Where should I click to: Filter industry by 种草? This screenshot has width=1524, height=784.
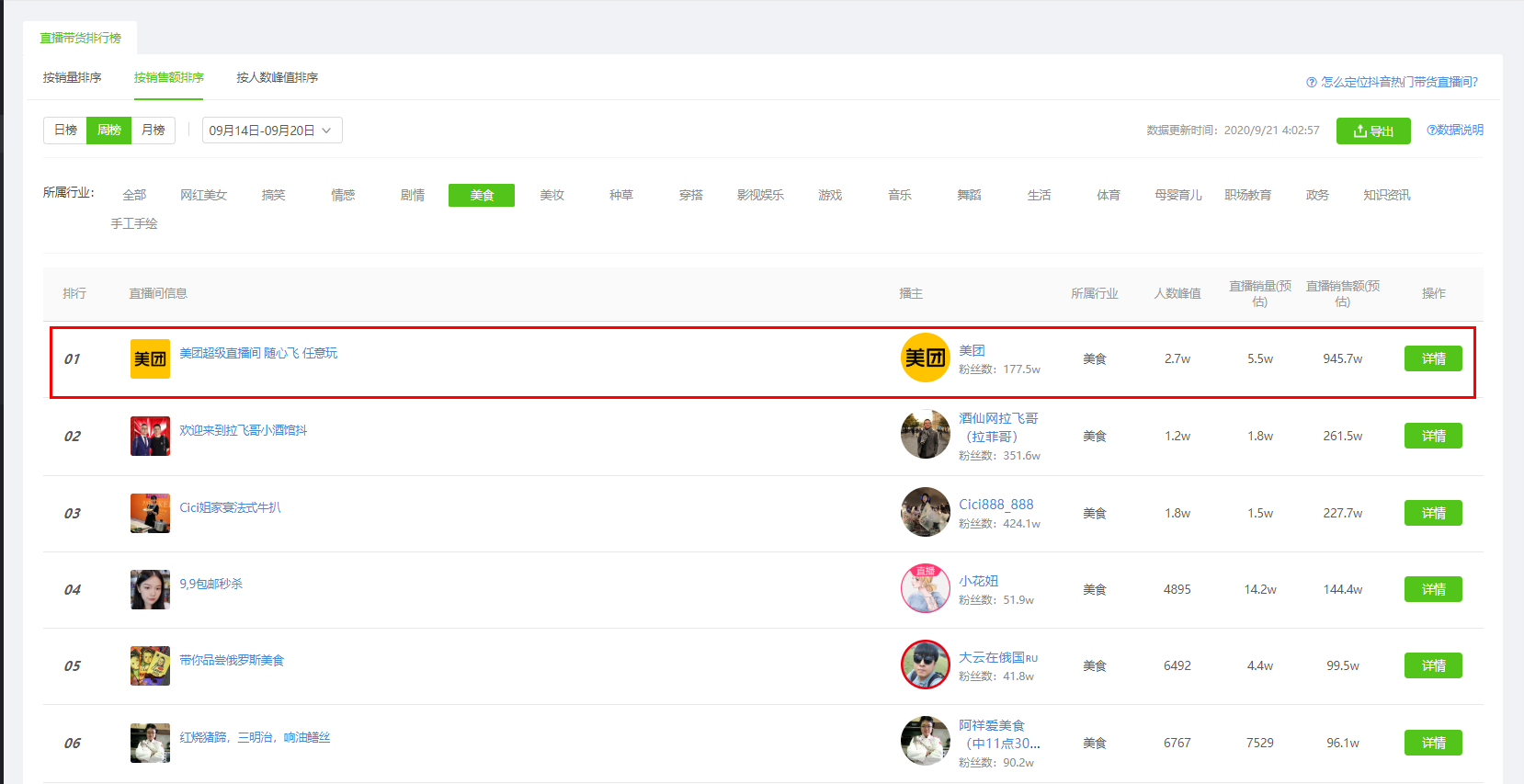pos(621,195)
